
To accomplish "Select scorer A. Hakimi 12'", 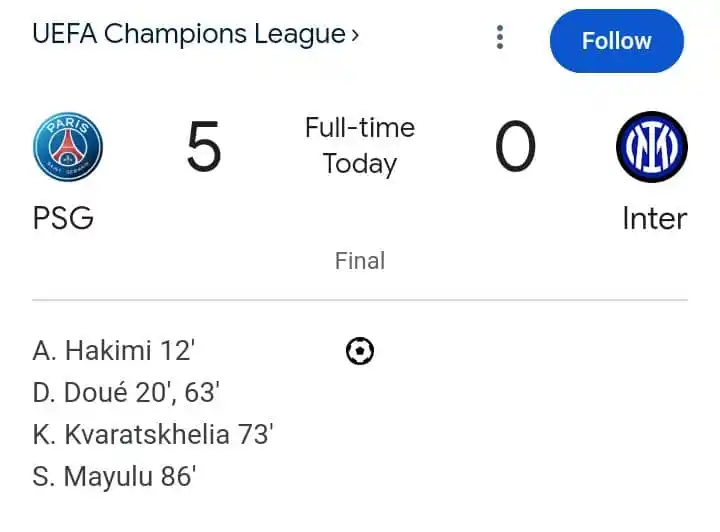I will coord(114,351).
